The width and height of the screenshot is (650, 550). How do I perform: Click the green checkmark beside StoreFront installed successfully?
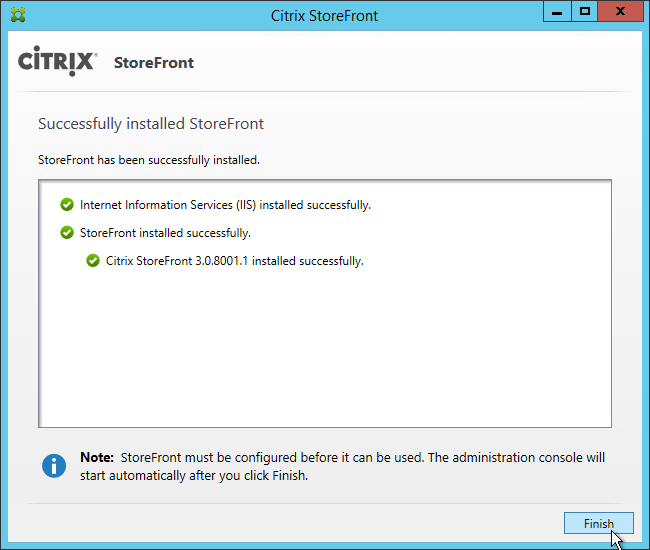pyautogui.click(x=67, y=233)
